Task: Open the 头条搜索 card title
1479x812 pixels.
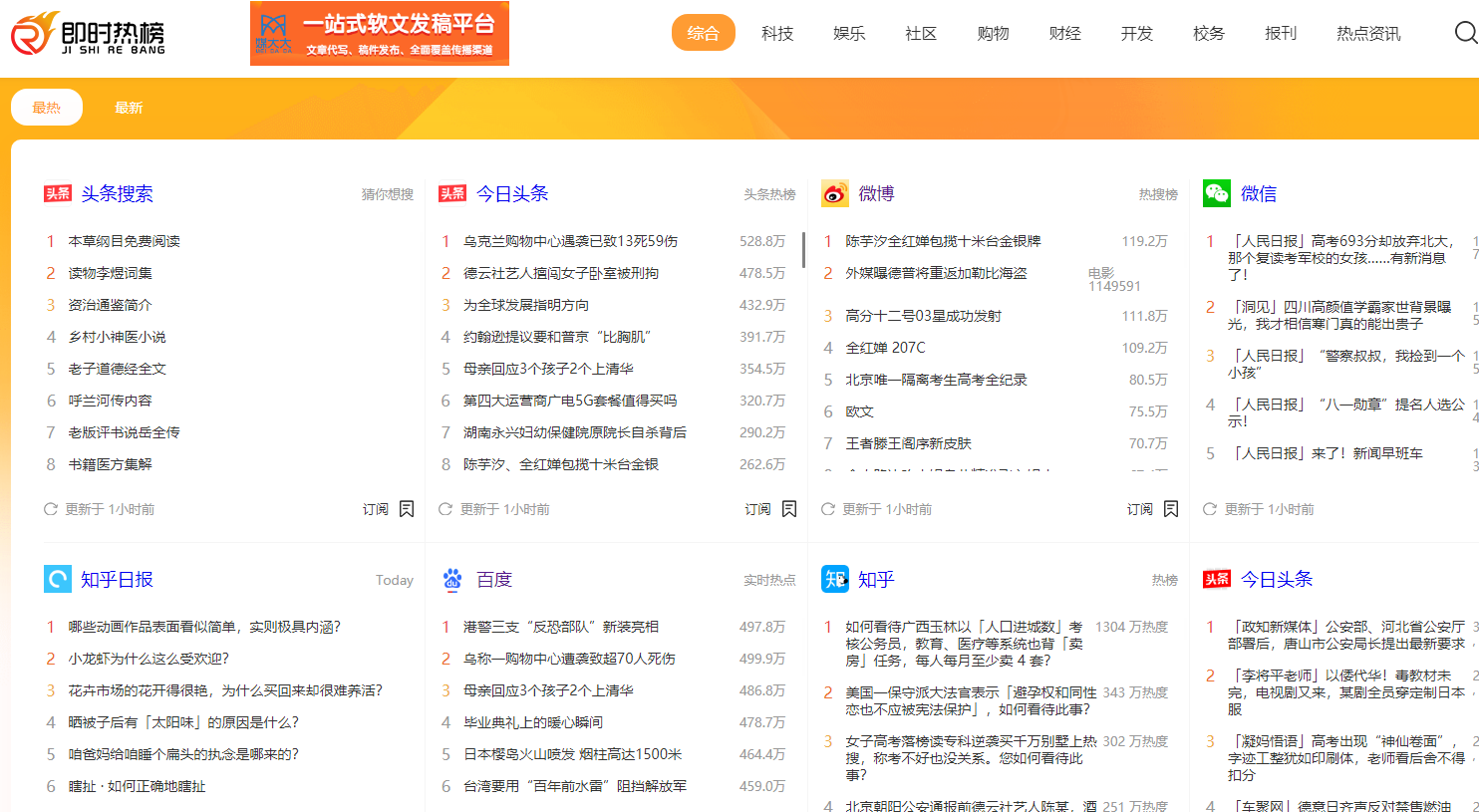Action: [118, 193]
